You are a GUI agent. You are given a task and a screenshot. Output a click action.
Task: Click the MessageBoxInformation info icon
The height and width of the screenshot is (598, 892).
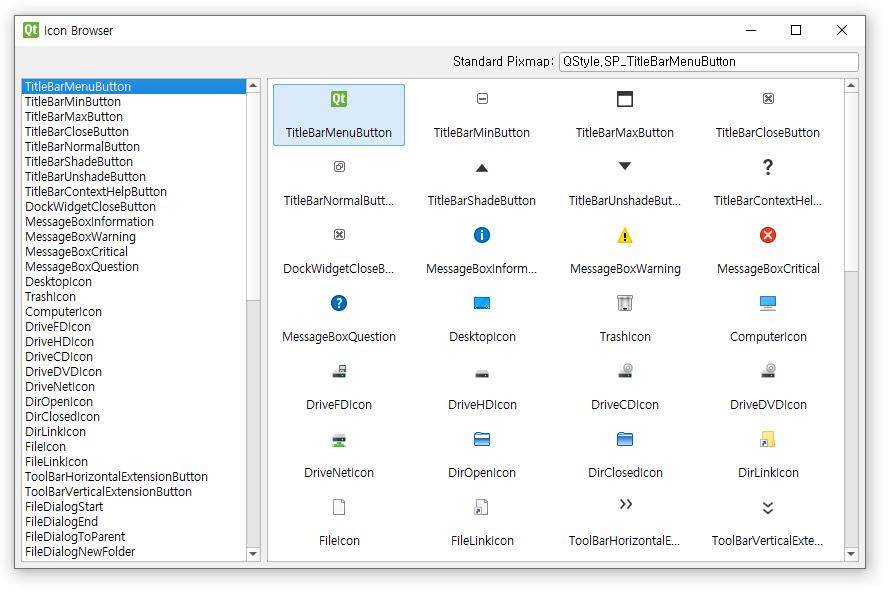(x=482, y=235)
